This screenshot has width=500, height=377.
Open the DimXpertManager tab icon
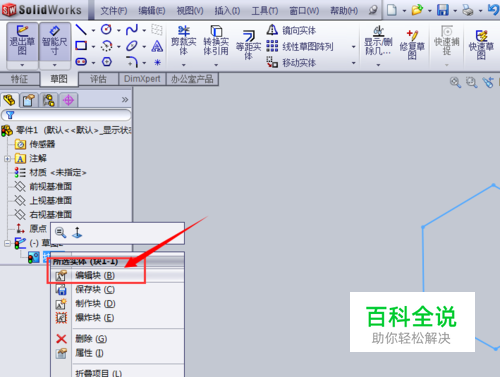point(68,100)
